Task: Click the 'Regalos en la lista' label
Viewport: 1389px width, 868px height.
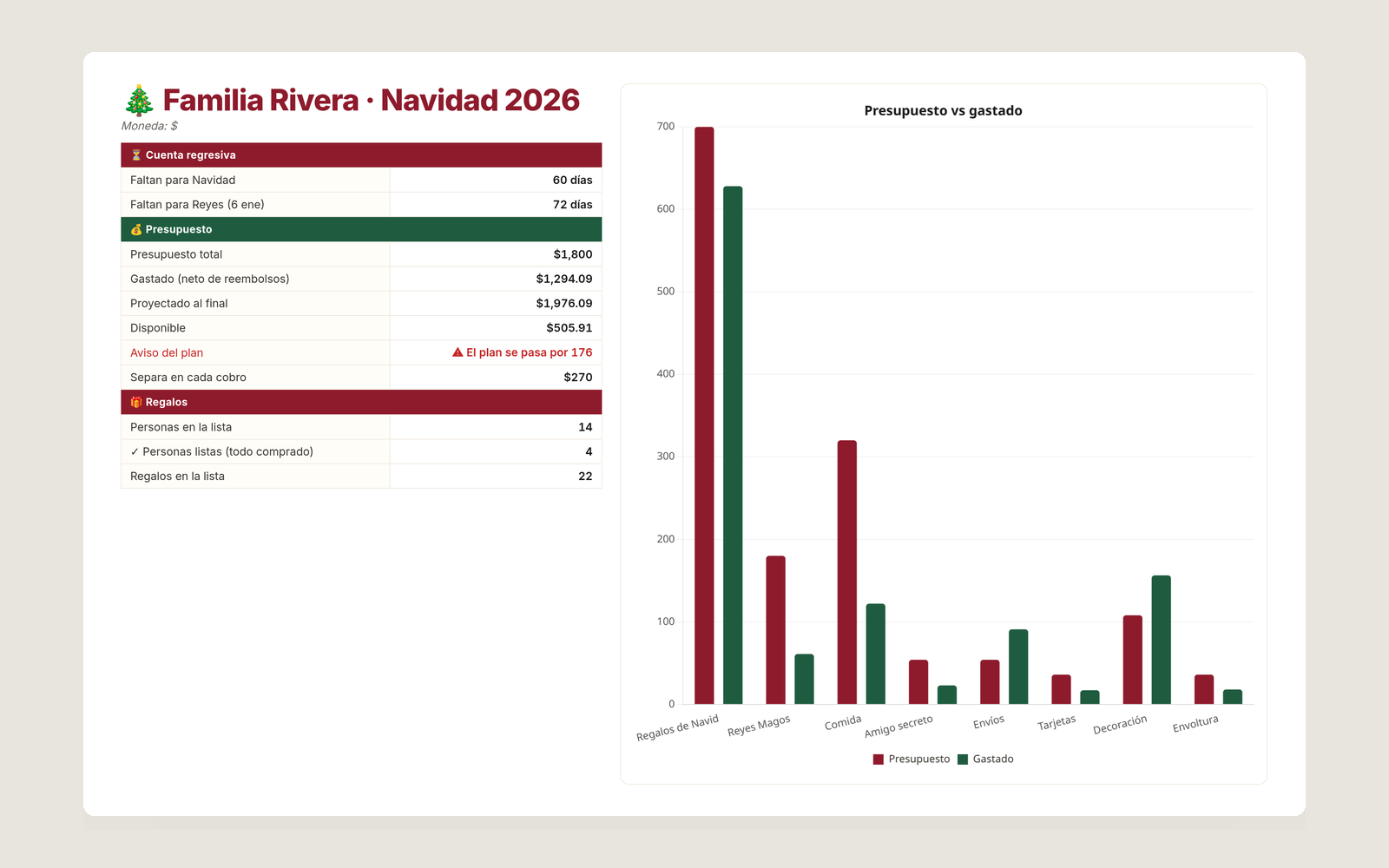Action: (177, 477)
